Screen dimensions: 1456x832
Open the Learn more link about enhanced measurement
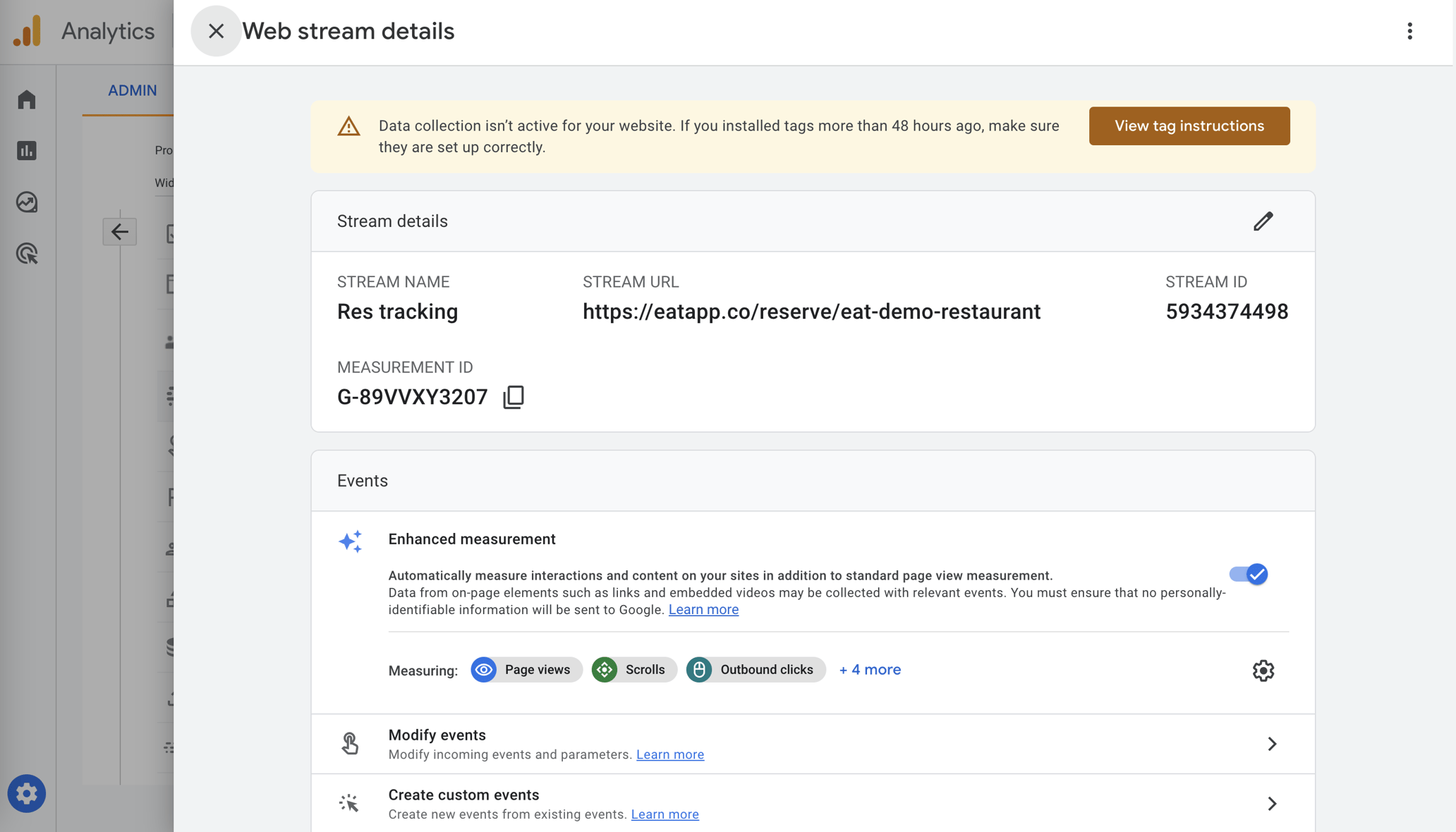(x=703, y=609)
